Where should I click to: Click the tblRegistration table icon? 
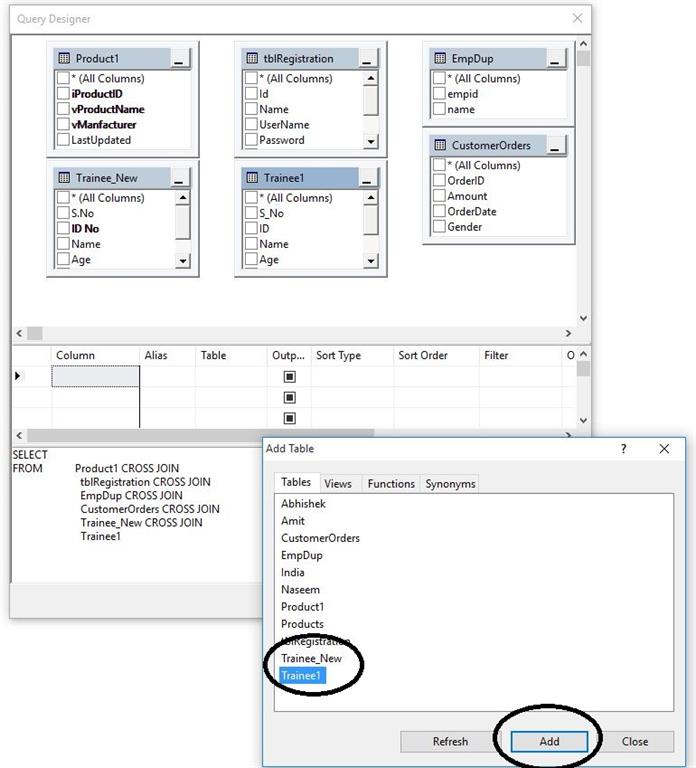pyautogui.click(x=252, y=58)
